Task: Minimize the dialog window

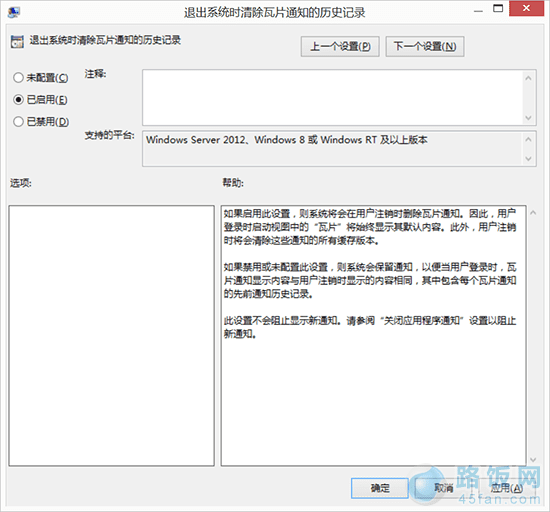Action: point(478,11)
